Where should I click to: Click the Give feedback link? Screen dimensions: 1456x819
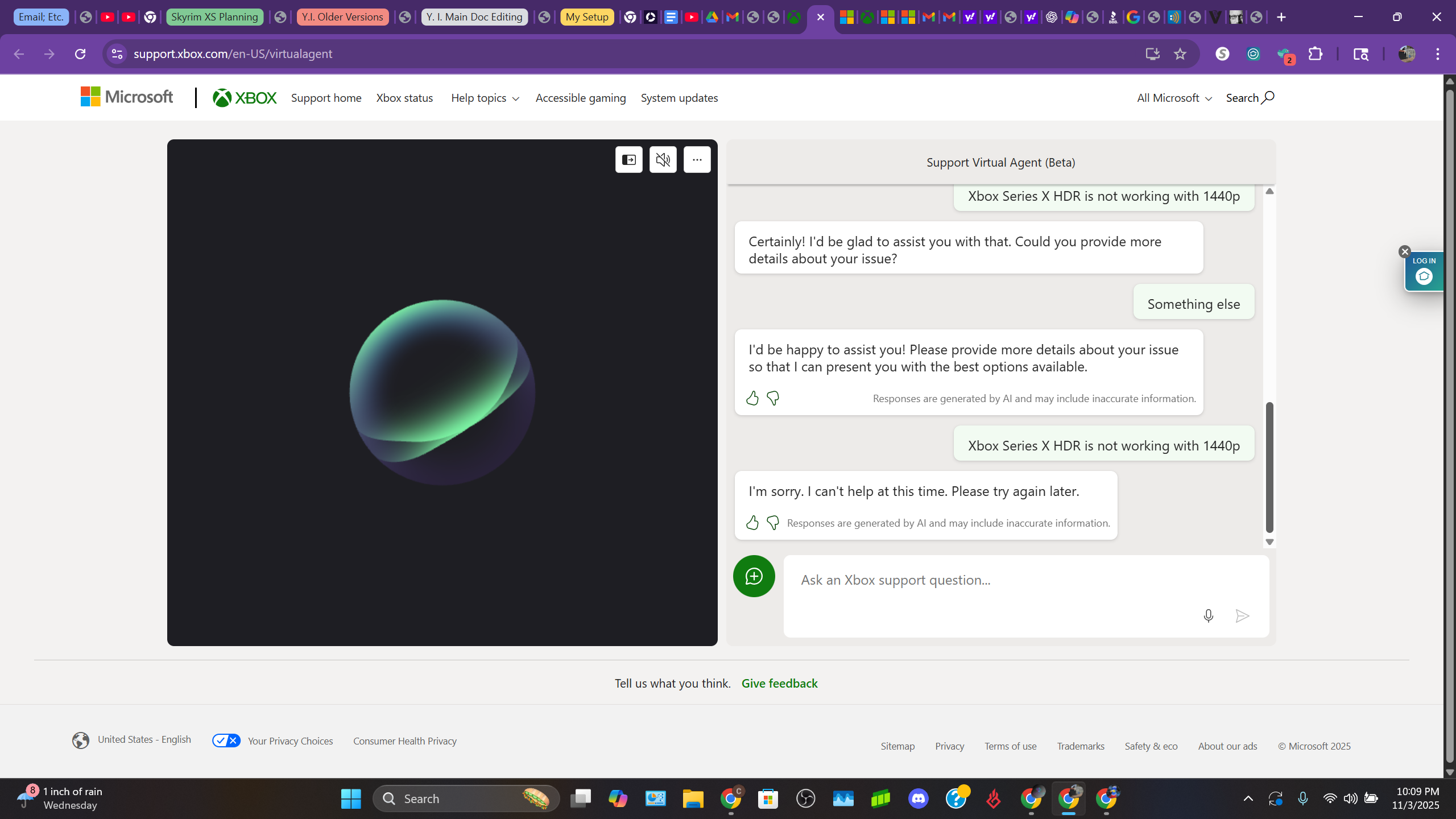click(779, 683)
